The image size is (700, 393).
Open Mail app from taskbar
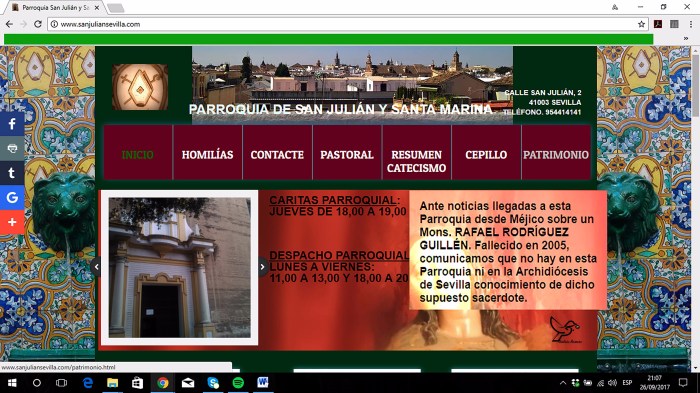pos(188,383)
